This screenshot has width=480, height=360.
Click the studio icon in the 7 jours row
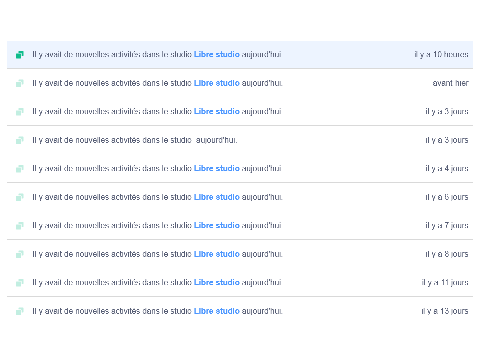point(20,226)
